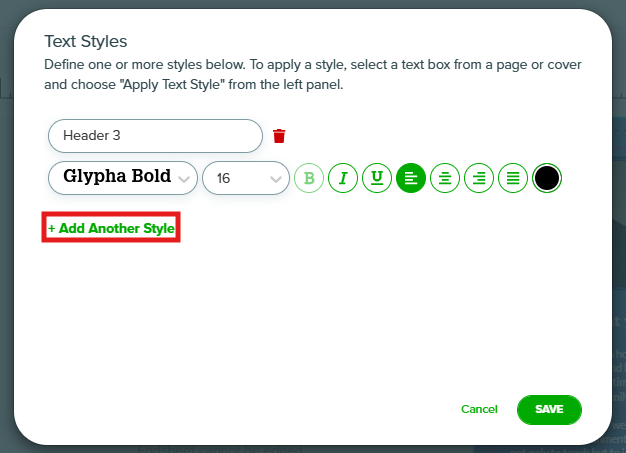Viewport: 626px width, 453px height.
Task: Delete the Header 3 style via trash icon
Action: click(279, 136)
